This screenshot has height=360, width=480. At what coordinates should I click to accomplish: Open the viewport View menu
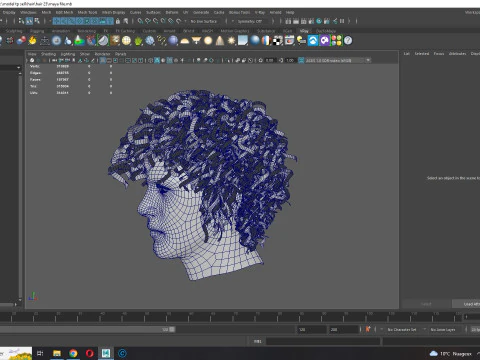pyautogui.click(x=32, y=54)
